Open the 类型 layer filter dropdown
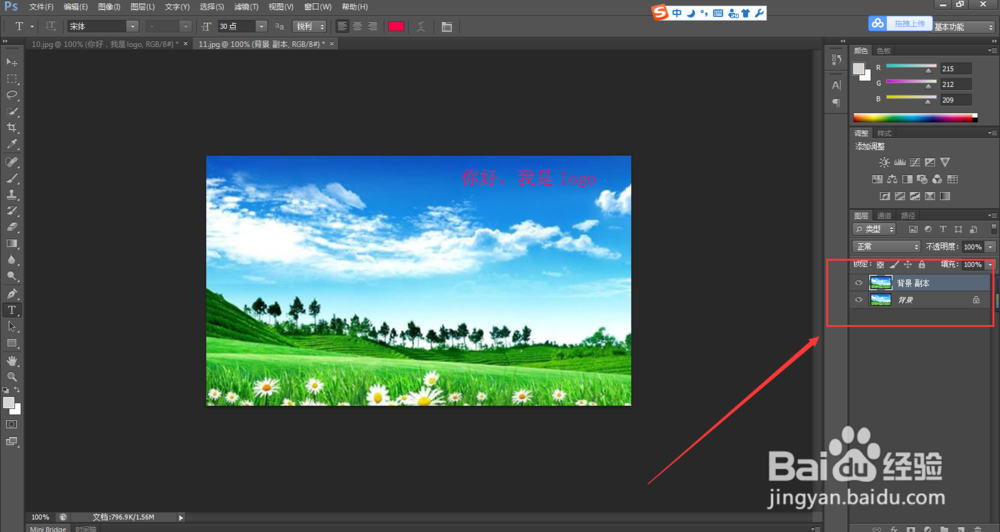 click(874, 229)
